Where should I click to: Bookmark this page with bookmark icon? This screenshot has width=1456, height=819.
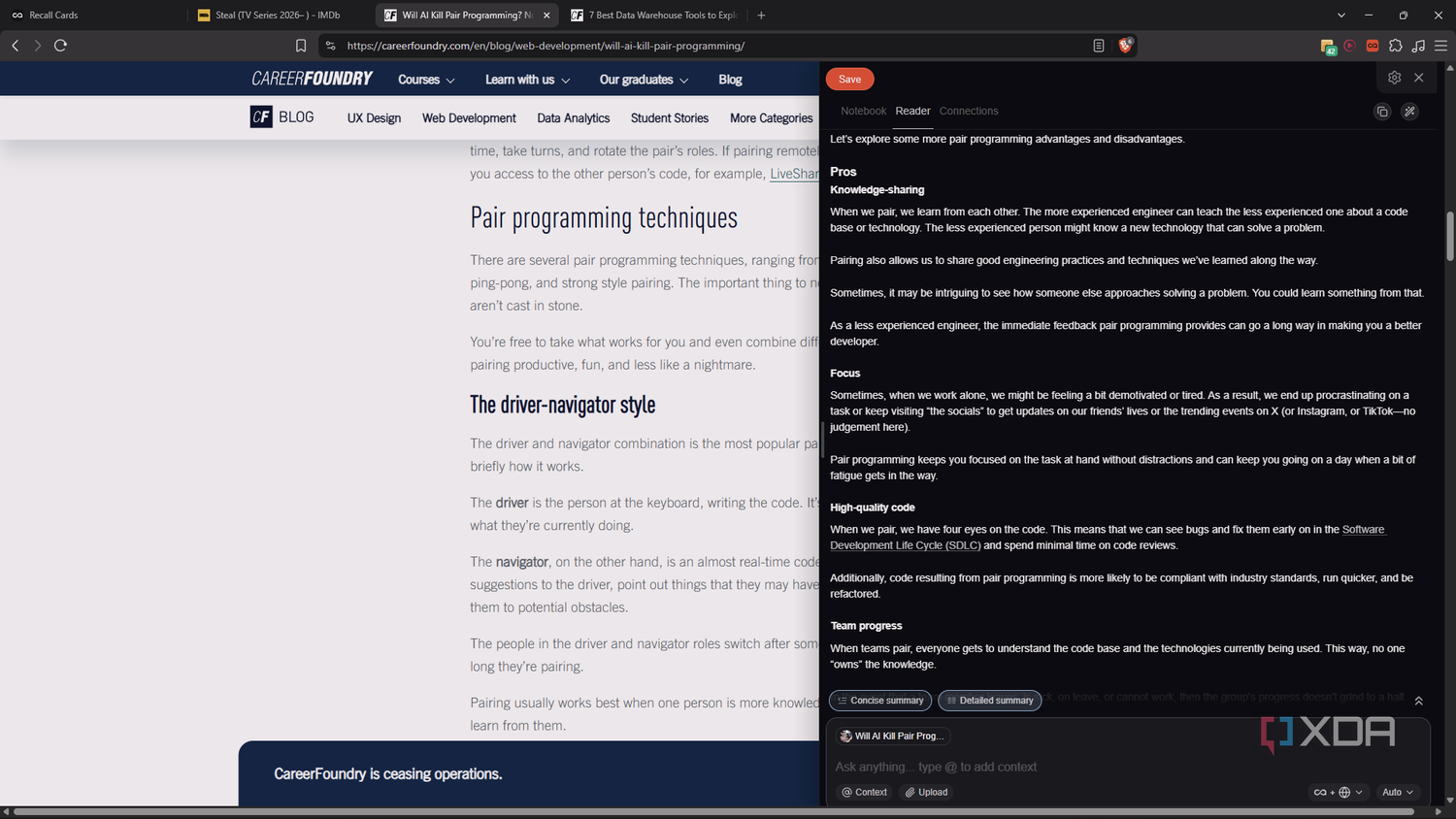301,46
